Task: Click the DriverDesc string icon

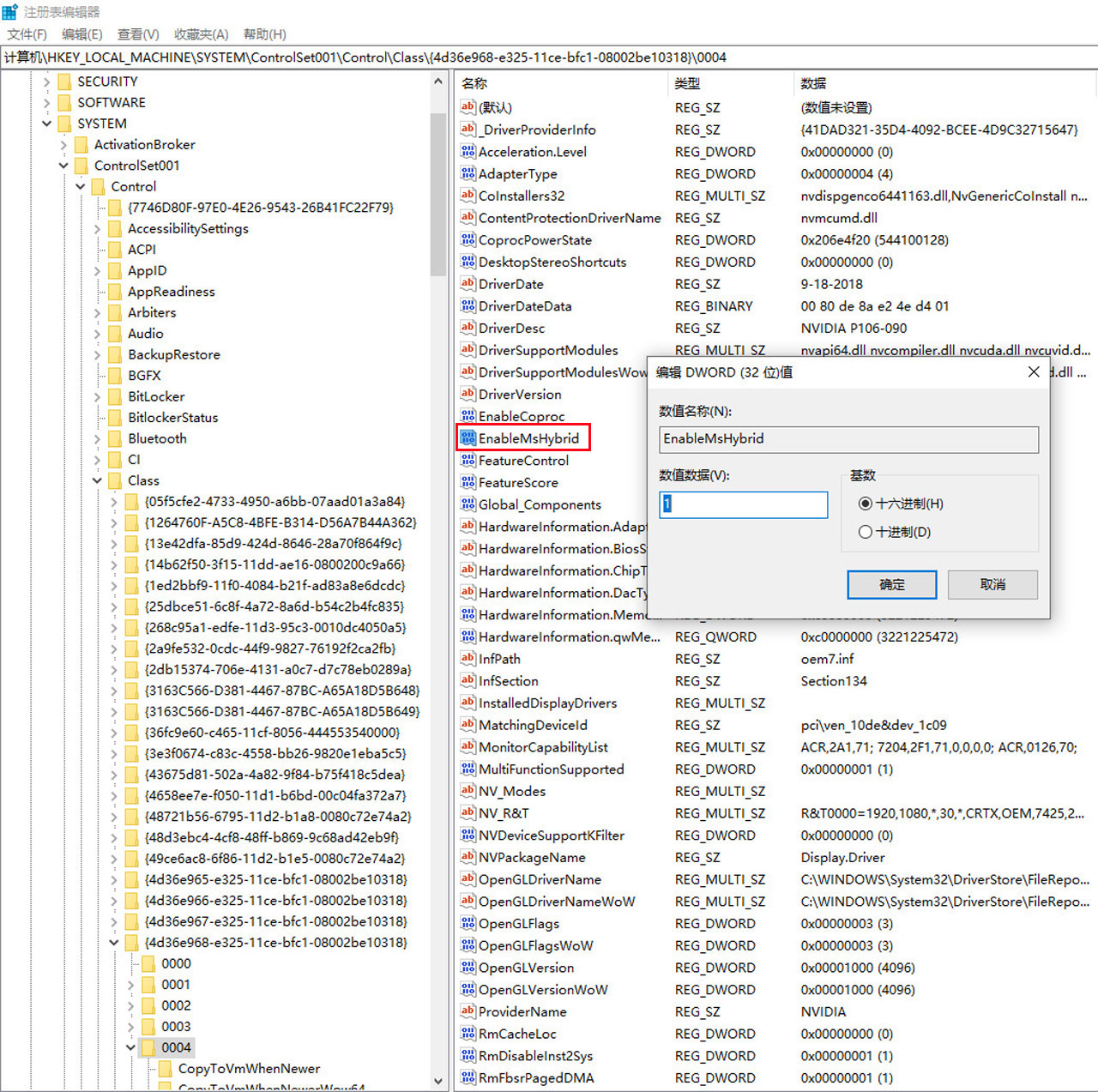Action: click(x=468, y=328)
